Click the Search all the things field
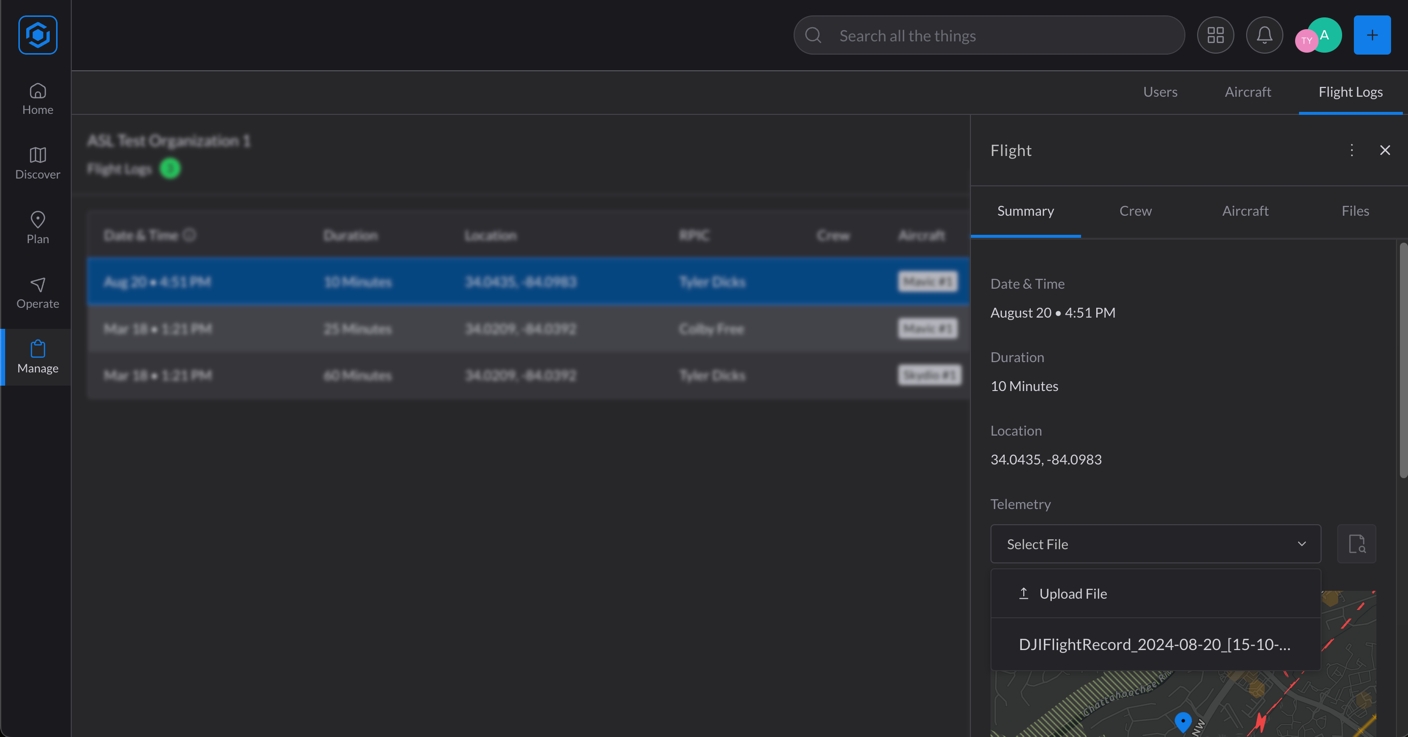 [989, 35]
